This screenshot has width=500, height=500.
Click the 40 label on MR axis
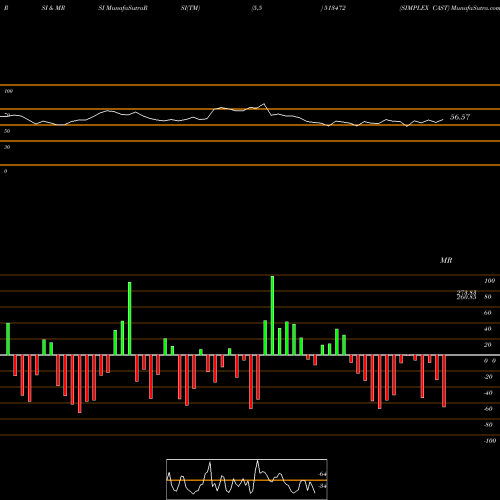click(x=487, y=329)
